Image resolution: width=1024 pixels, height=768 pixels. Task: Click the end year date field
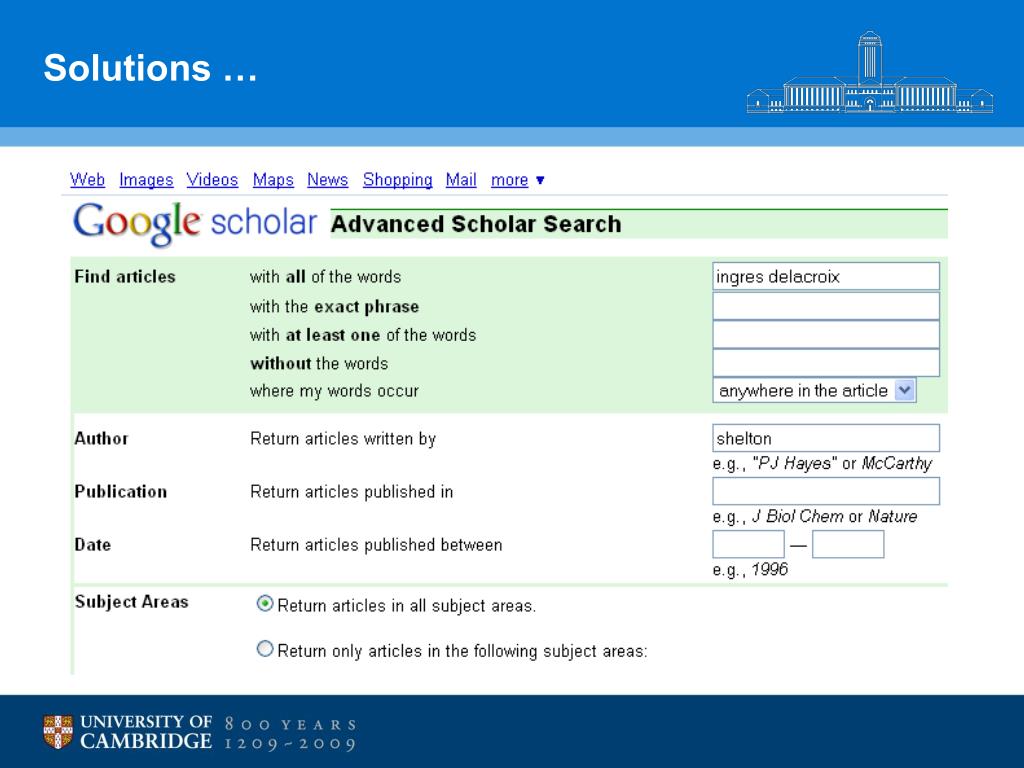click(x=848, y=544)
